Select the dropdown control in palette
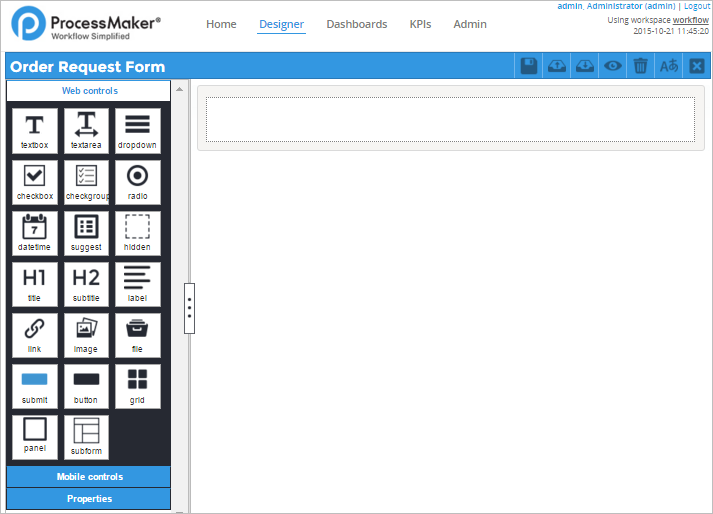Viewport: 713px width, 514px height. point(137,130)
